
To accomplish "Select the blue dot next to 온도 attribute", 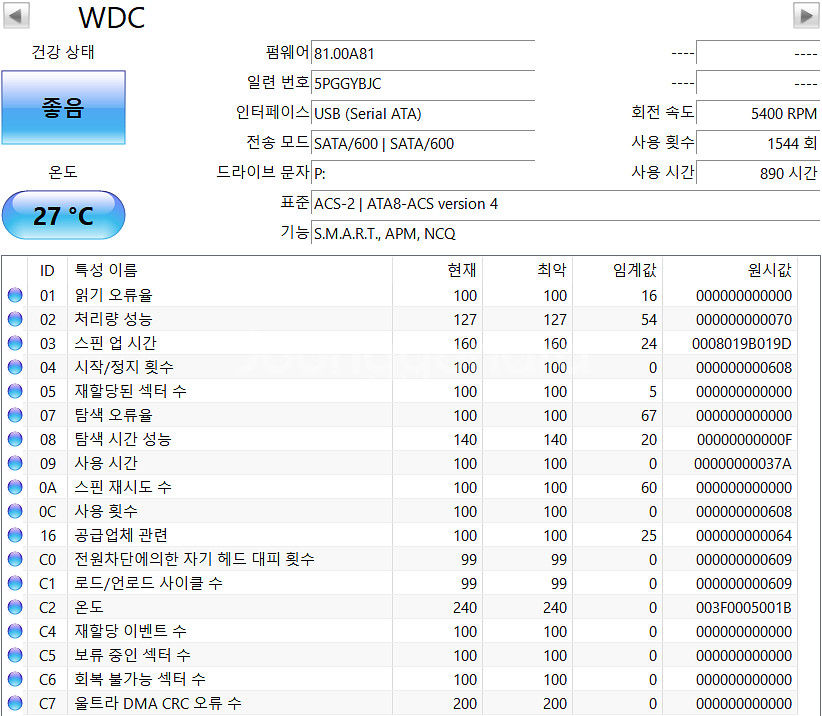I will pos(14,607).
